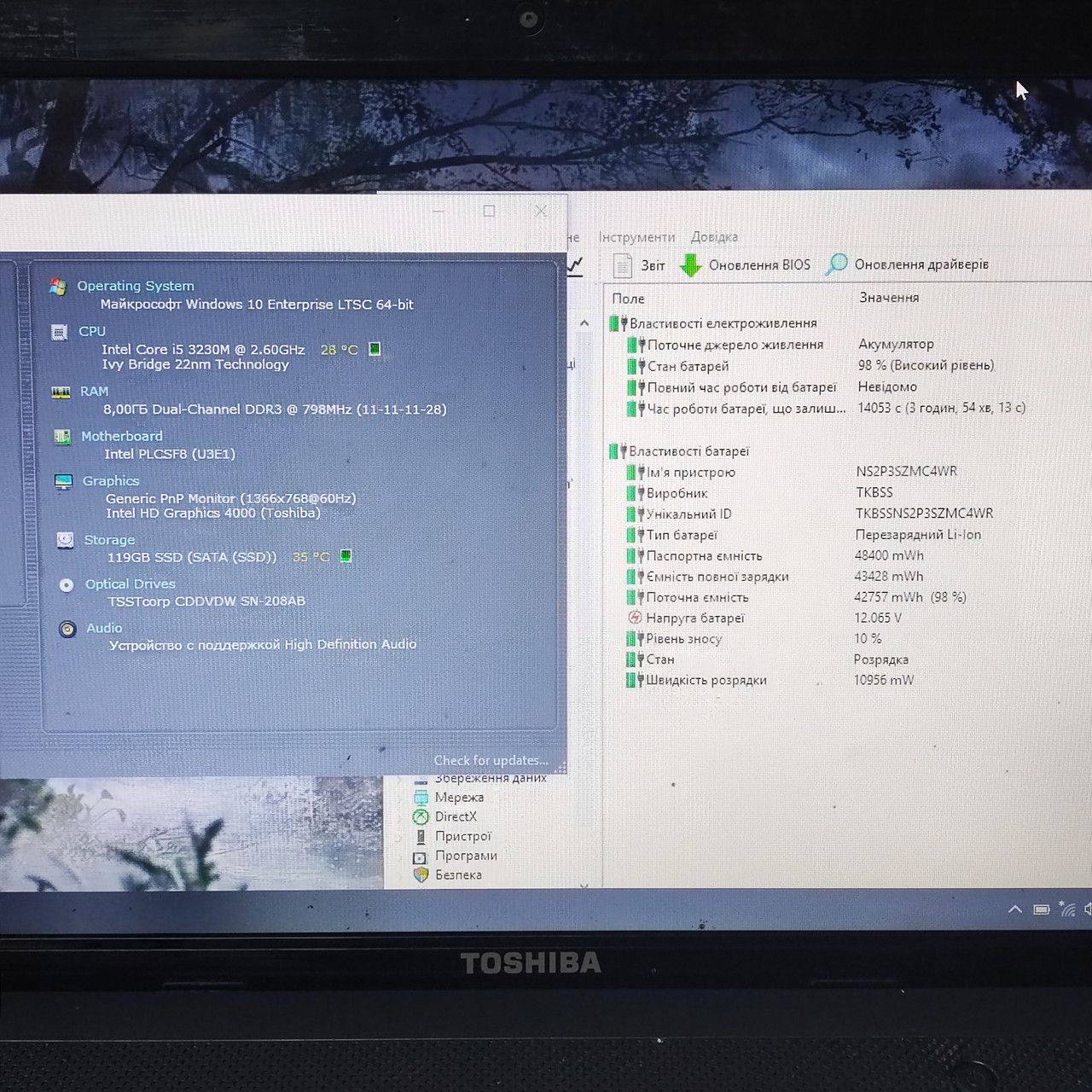Image resolution: width=1092 pixels, height=1092 pixels.
Task: Open the Operating System heading link in Speccy
Action: click(x=136, y=286)
